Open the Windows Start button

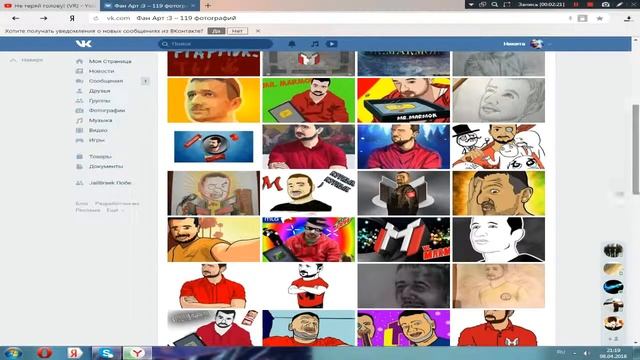[x=13, y=353]
